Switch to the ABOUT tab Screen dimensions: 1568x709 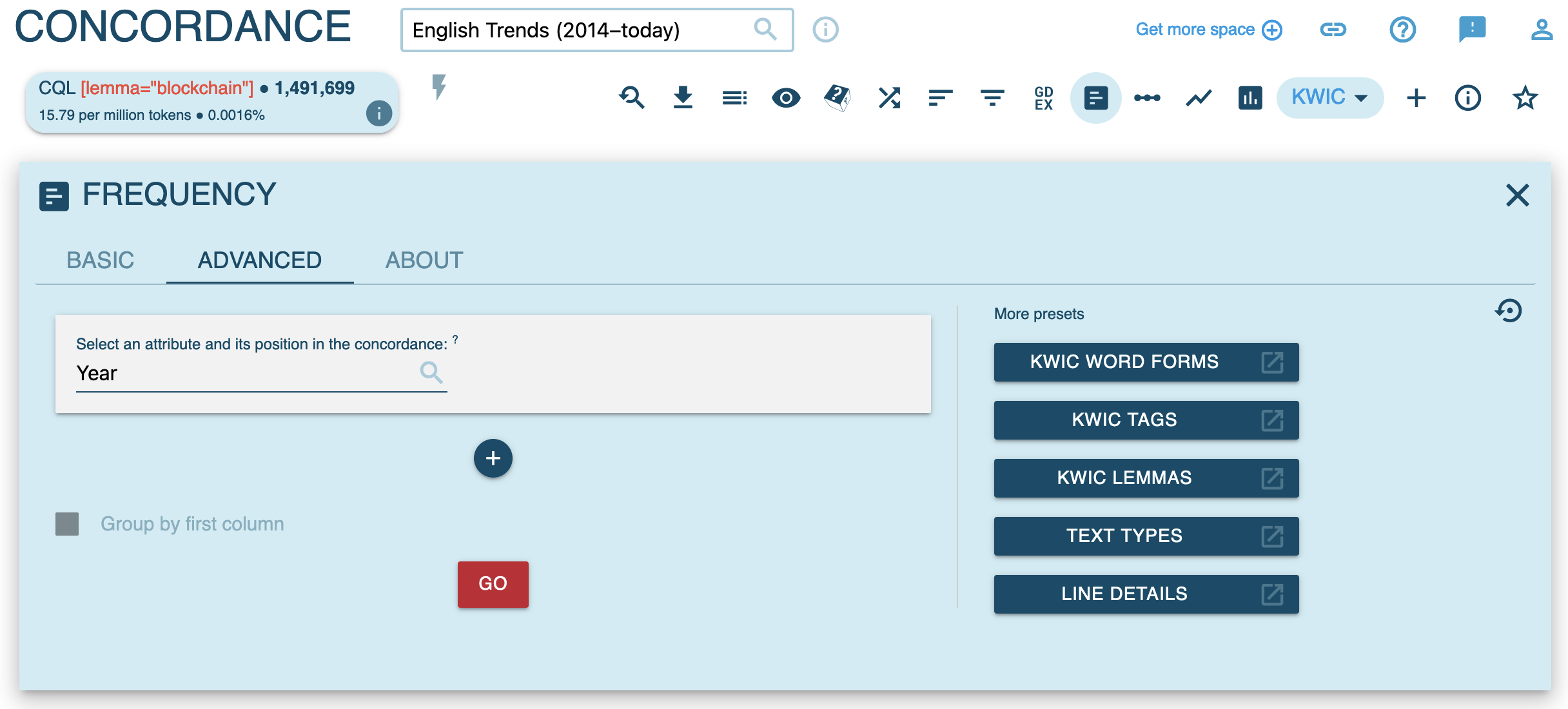point(424,260)
